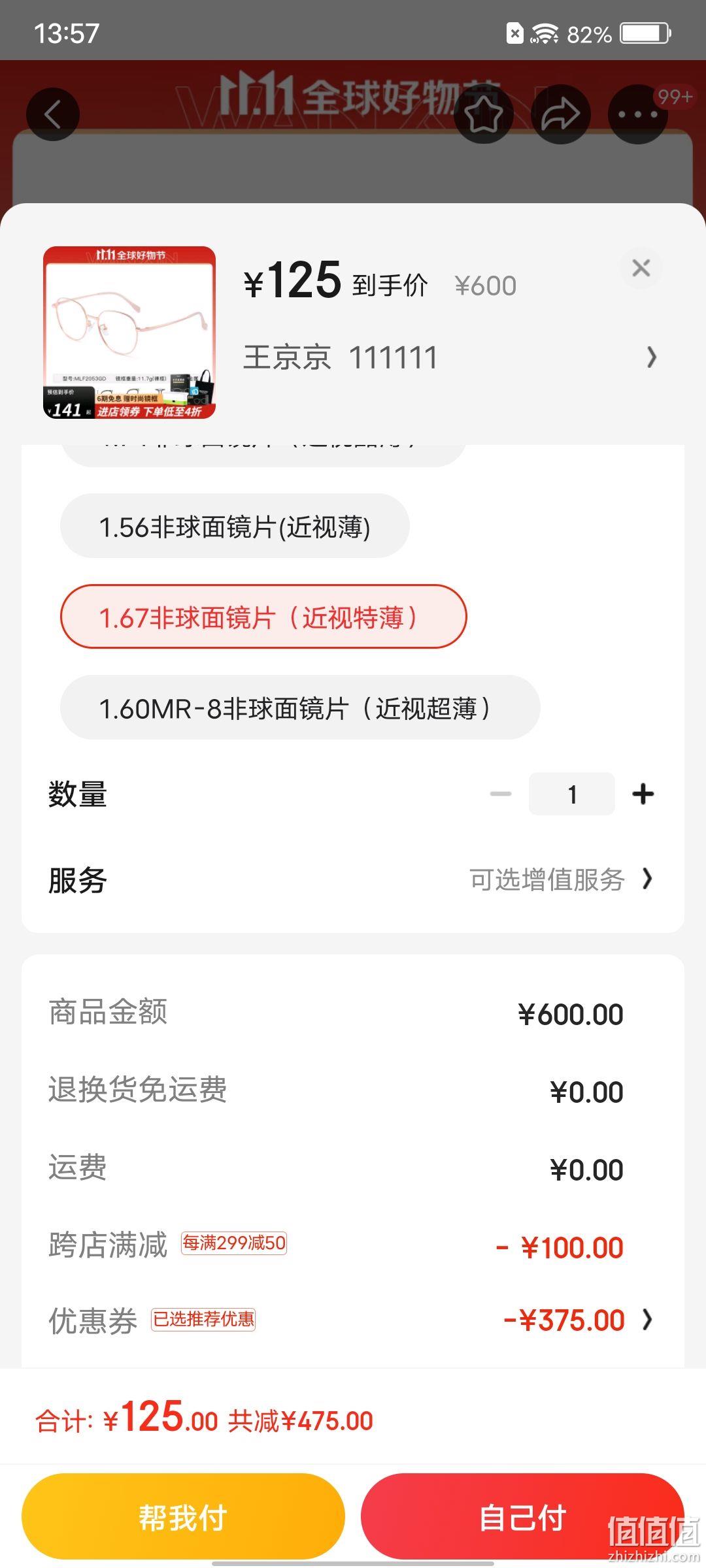
Task: Select 1.67非球面镜片（近视特薄） option
Action: point(263,617)
